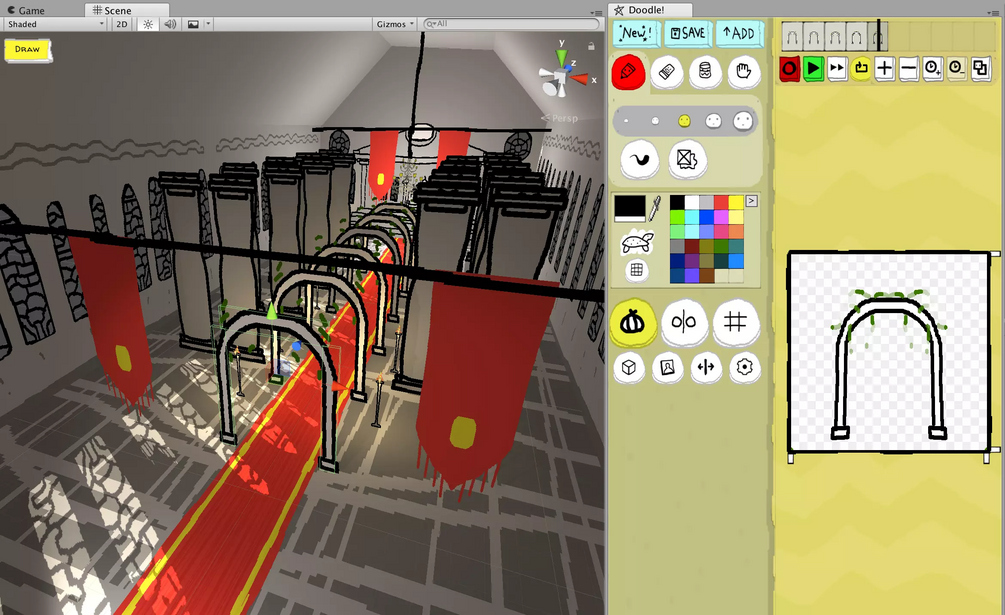1005x615 pixels.
Task: Remove a frame with minus button
Action: pyautogui.click(x=908, y=69)
